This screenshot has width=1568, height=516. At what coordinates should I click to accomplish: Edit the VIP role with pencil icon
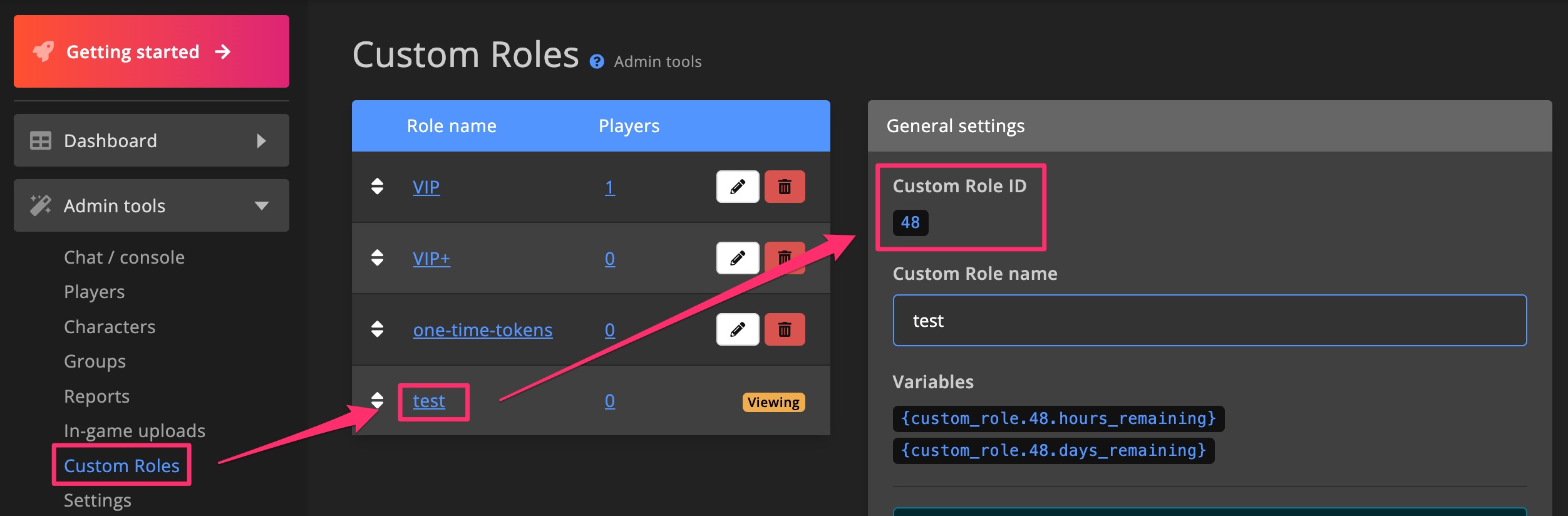[x=738, y=187]
